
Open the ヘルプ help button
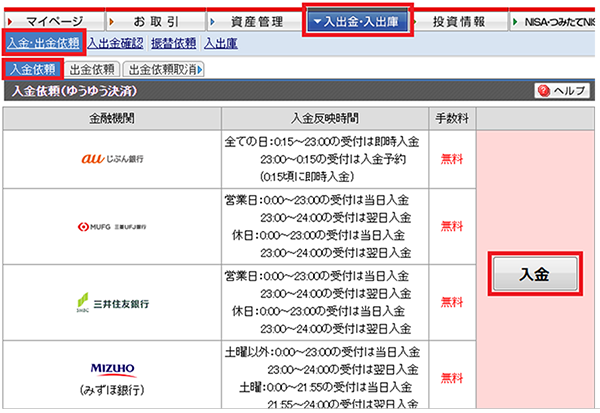tap(562, 90)
